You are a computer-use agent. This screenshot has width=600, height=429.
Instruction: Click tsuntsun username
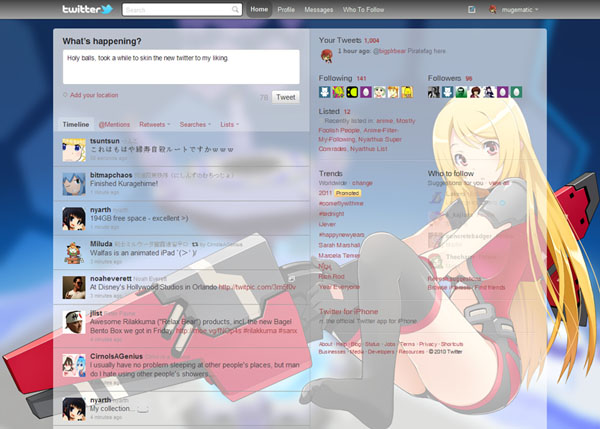coord(104,141)
